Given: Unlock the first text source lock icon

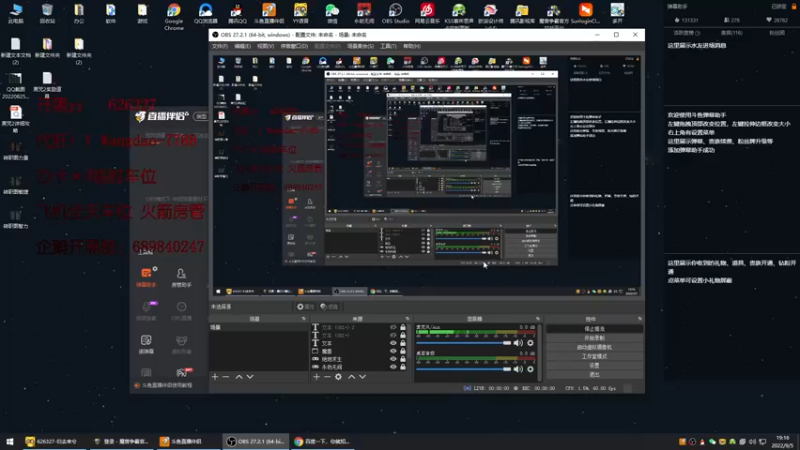Looking at the screenshot, I should [403, 328].
